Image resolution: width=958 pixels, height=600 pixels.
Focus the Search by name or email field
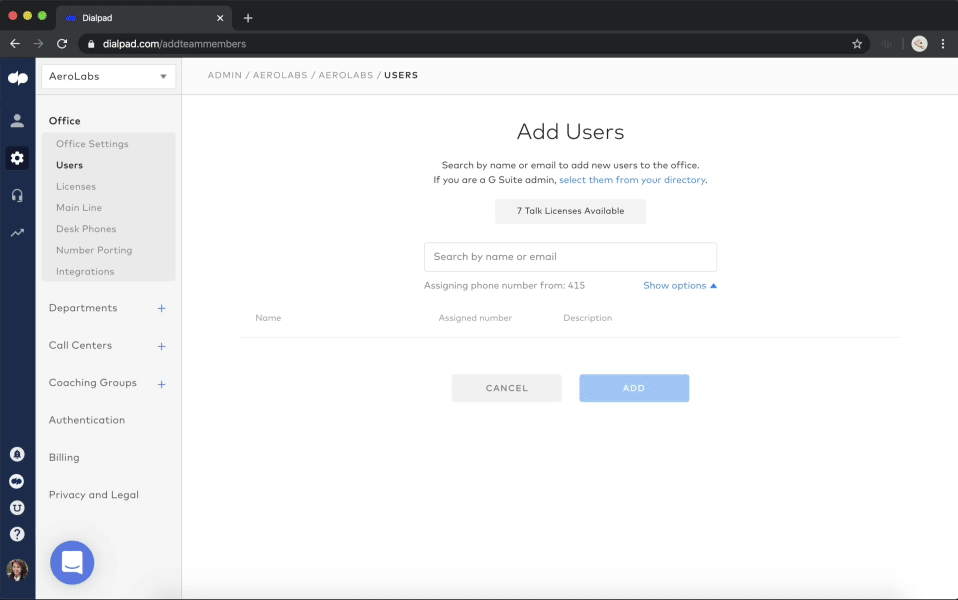571,257
